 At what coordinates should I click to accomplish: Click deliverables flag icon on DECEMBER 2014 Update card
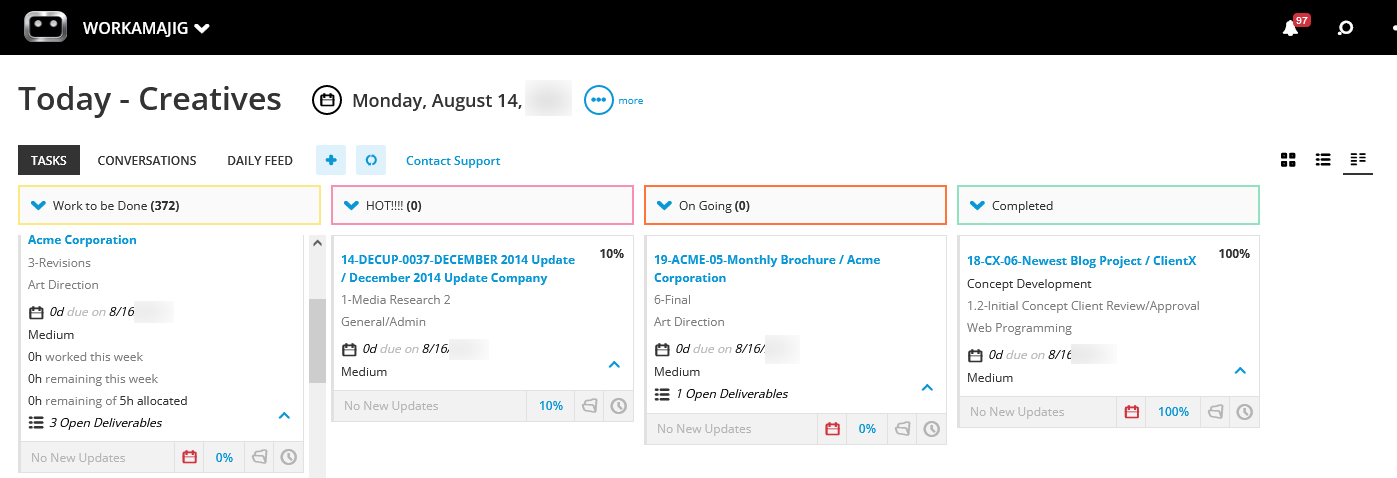point(590,406)
